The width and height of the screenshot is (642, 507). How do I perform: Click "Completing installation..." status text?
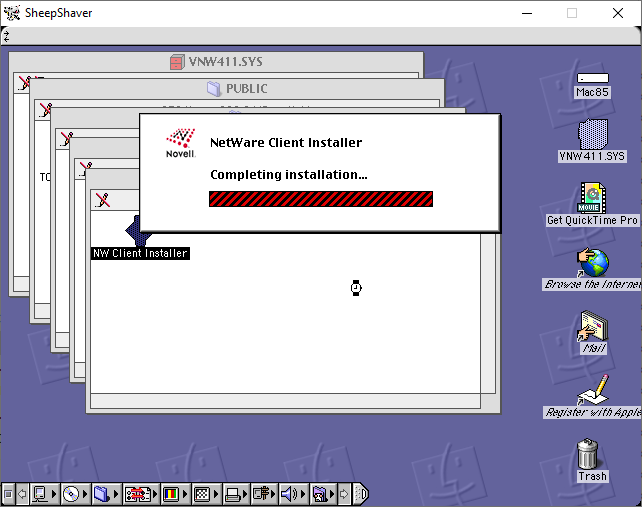289,175
